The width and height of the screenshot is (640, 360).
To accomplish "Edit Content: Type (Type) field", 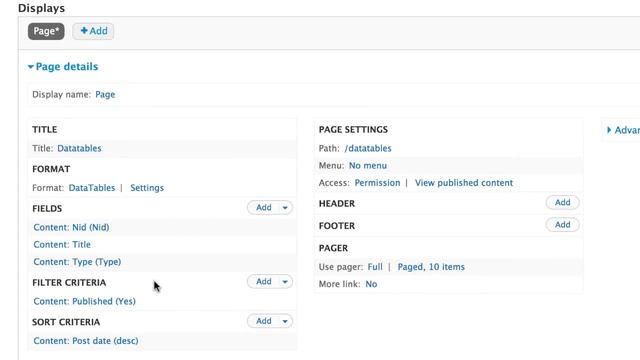I will click(77, 262).
